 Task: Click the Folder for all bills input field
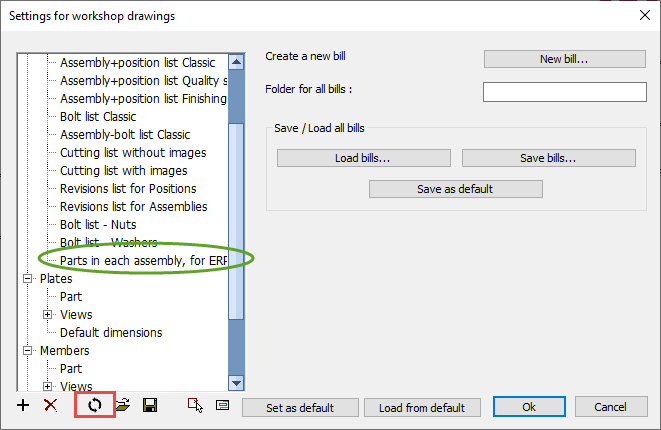pyautogui.click(x=564, y=92)
